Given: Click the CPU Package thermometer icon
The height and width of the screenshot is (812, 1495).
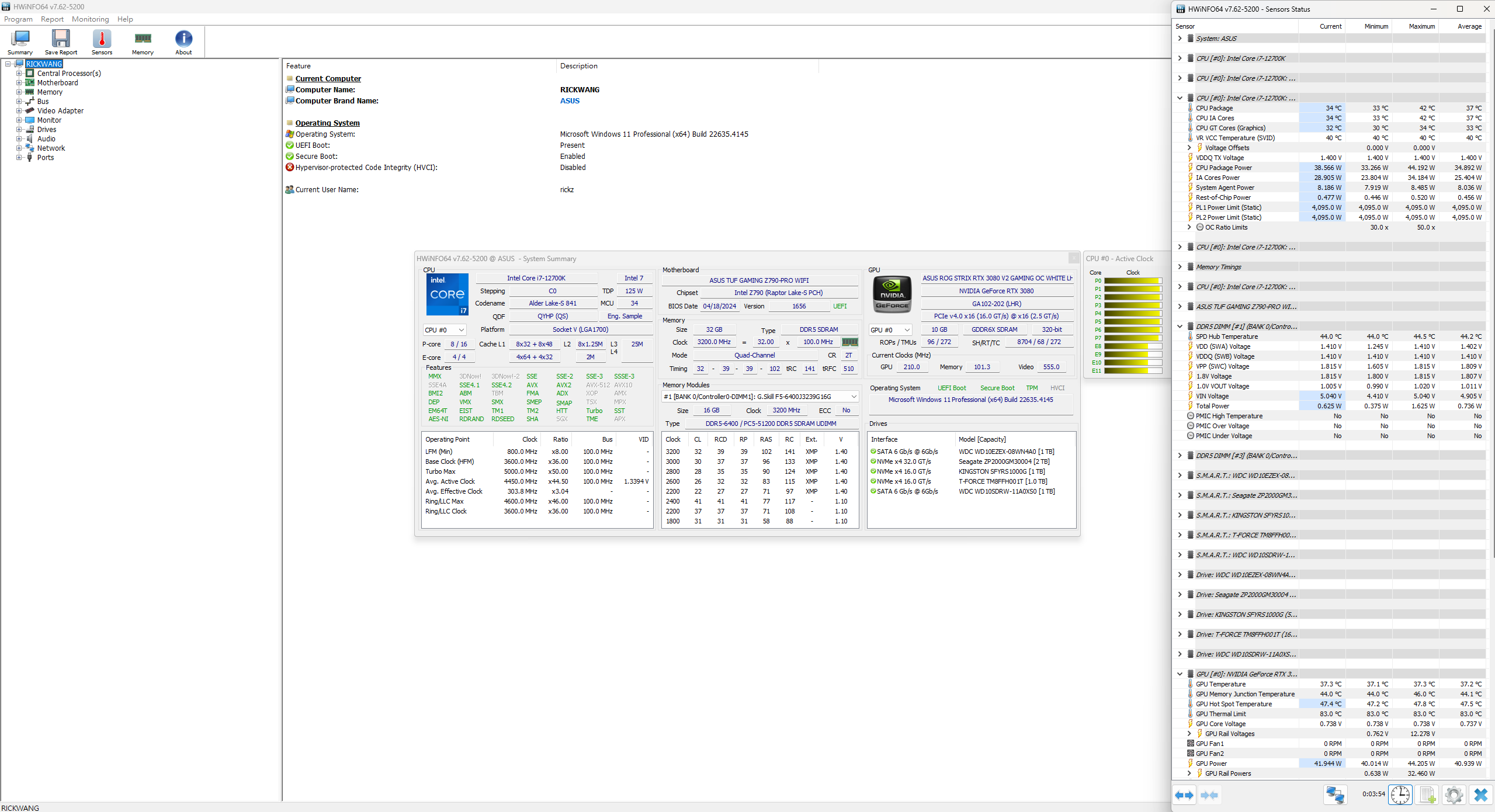Looking at the screenshot, I should [1190, 107].
